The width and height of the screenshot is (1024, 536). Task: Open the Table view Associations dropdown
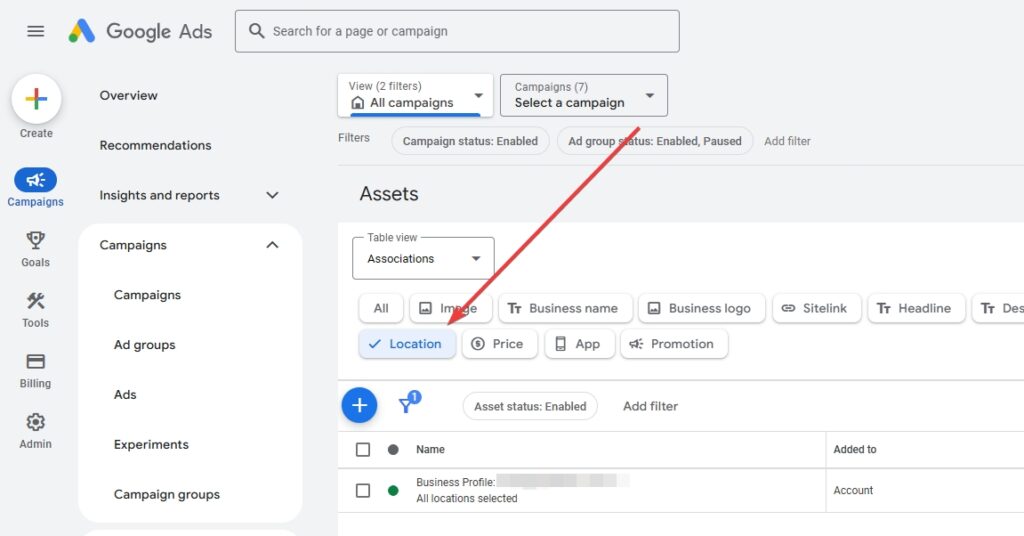click(423, 259)
